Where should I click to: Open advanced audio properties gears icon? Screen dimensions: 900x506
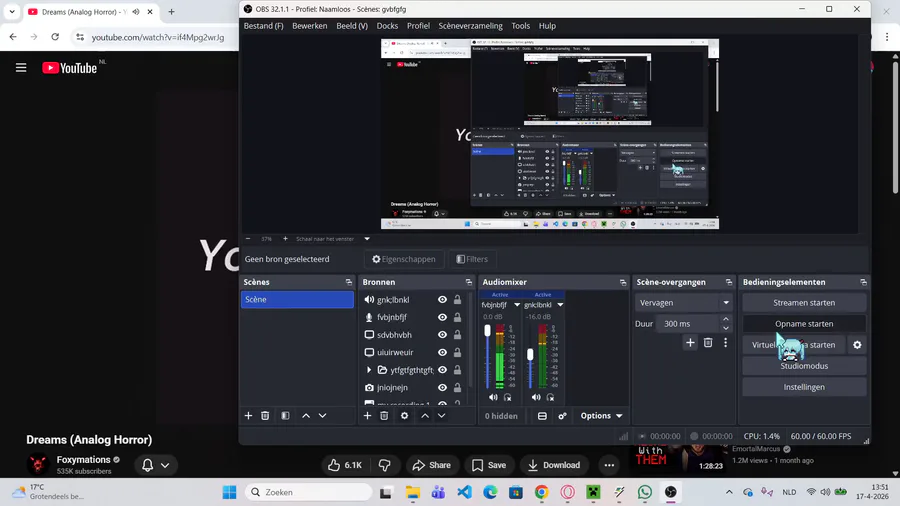pos(562,416)
